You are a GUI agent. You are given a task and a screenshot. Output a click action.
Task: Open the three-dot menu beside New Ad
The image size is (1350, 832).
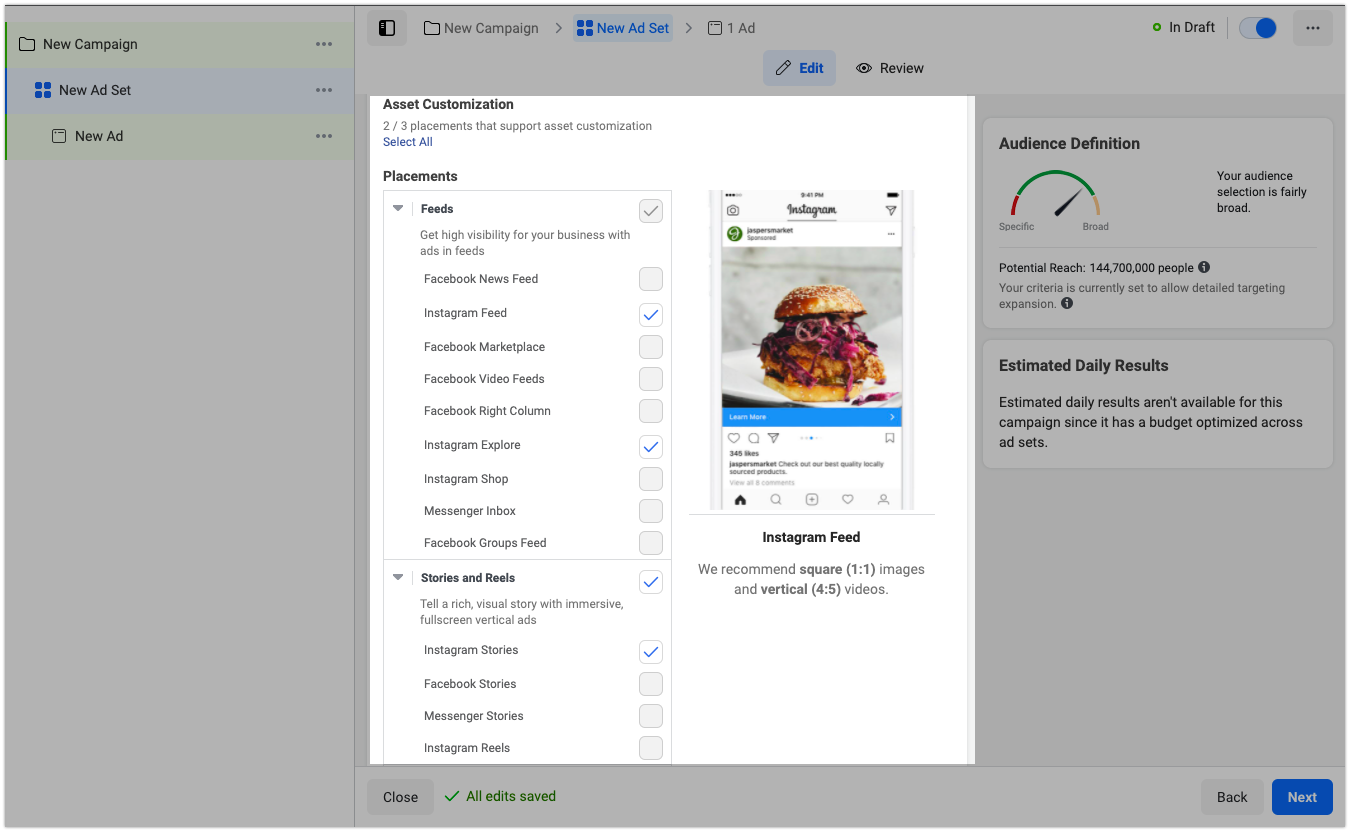[x=324, y=136]
